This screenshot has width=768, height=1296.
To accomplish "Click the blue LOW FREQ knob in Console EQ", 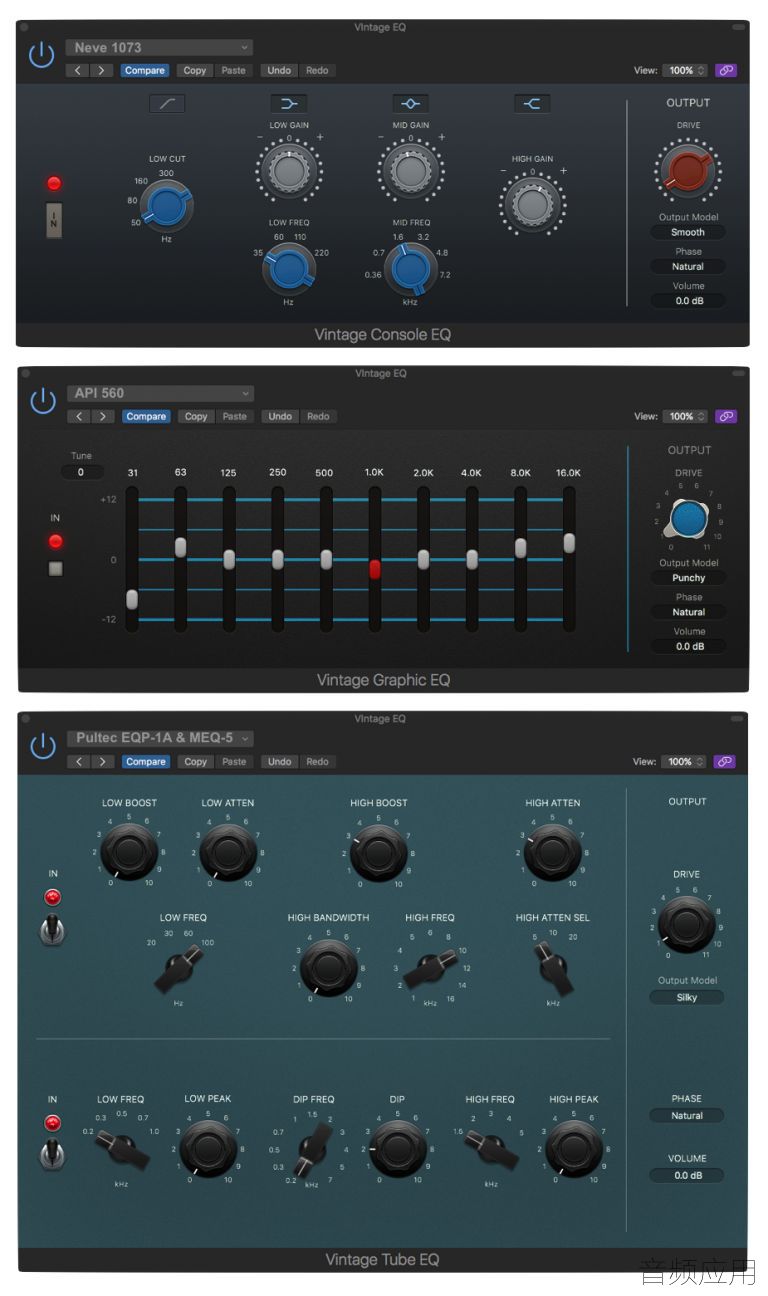I will [x=289, y=270].
